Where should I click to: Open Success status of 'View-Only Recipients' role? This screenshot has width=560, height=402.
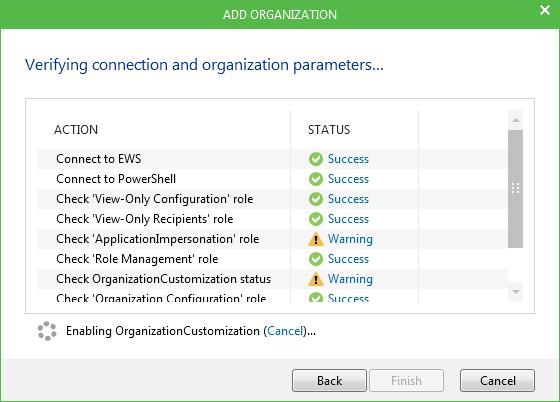(348, 219)
